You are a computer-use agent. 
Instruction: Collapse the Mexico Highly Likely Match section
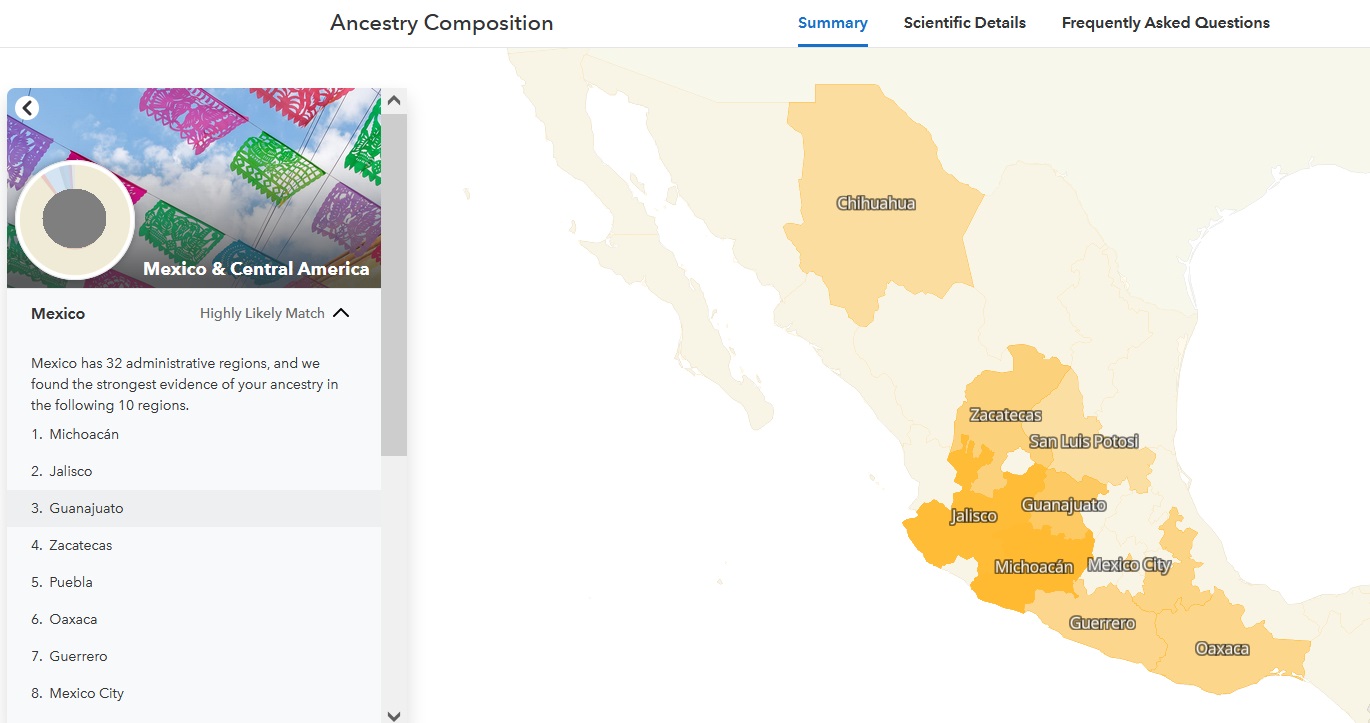pyautogui.click(x=341, y=312)
